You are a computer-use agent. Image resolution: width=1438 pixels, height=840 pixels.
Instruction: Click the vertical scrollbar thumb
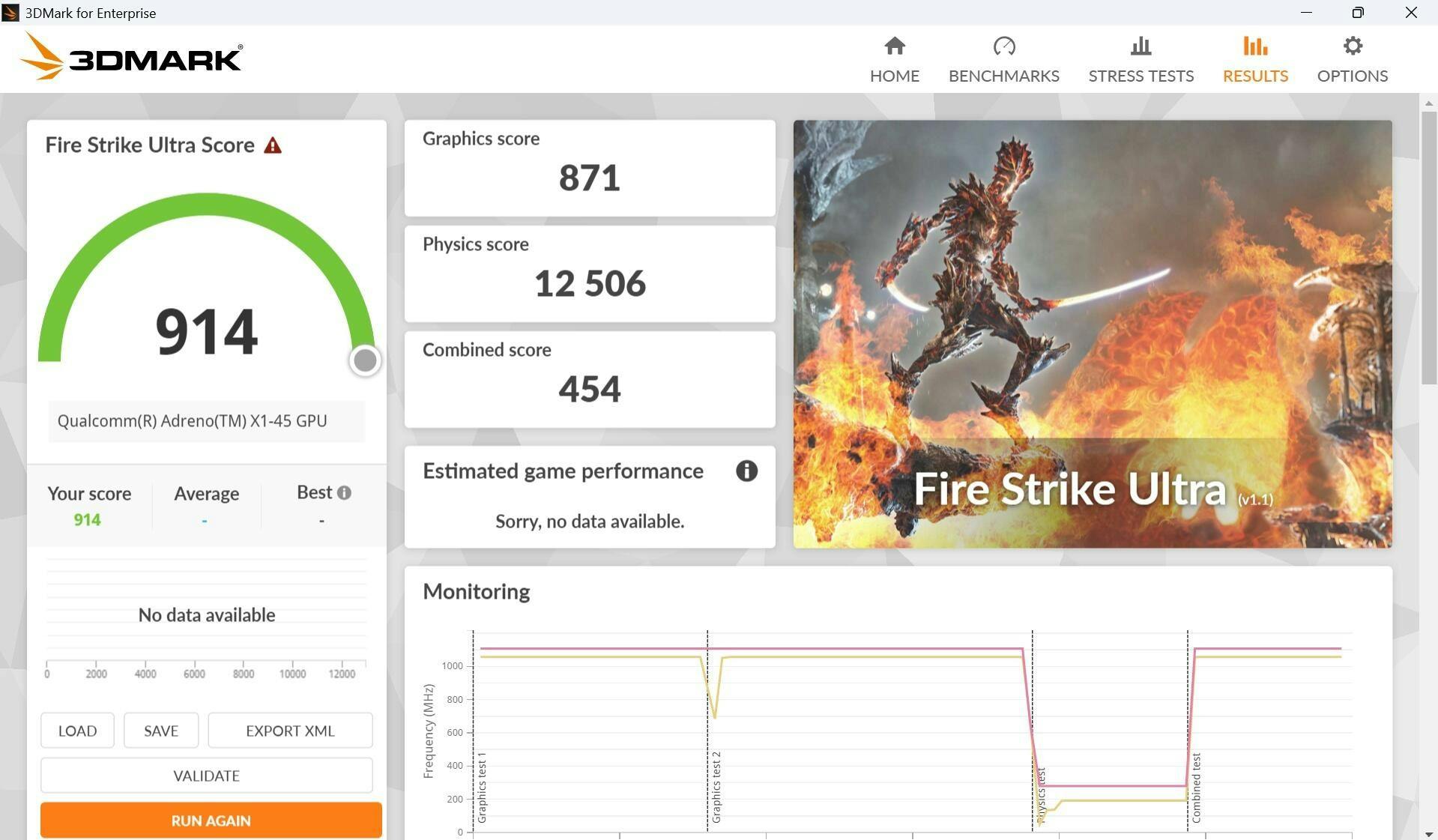[1428, 247]
